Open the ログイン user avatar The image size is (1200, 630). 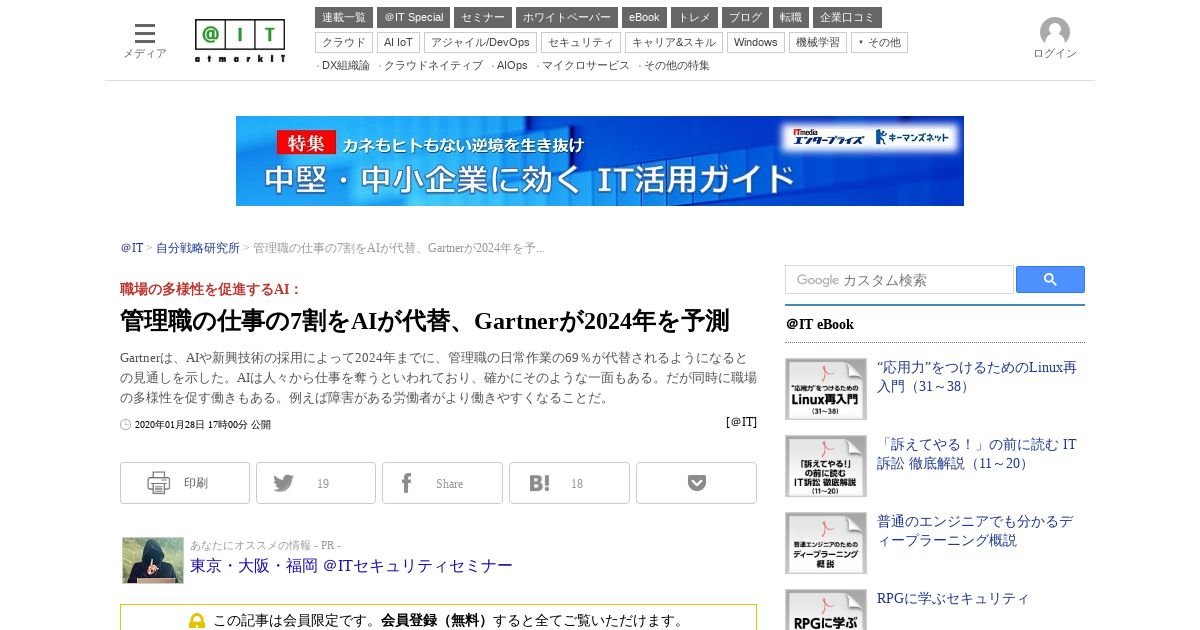(1055, 39)
